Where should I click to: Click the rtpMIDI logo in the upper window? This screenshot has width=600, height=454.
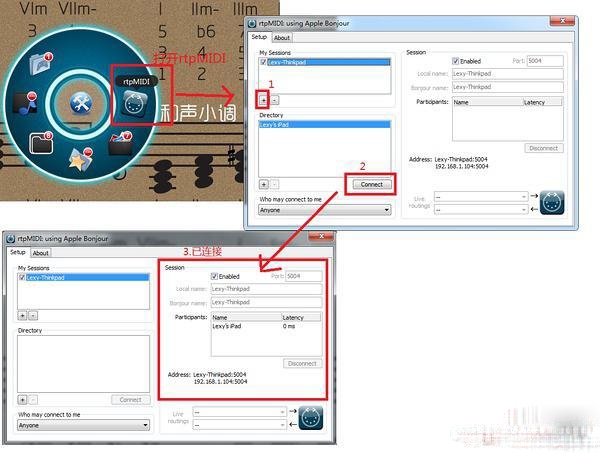[x=552, y=203]
